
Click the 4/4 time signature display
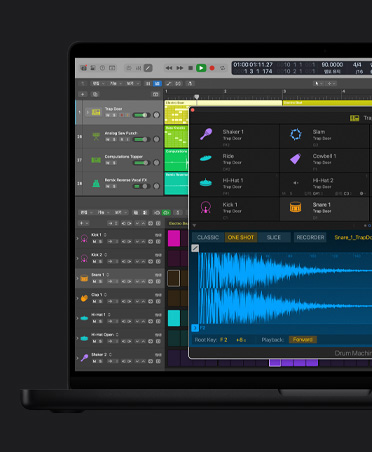tap(357, 65)
